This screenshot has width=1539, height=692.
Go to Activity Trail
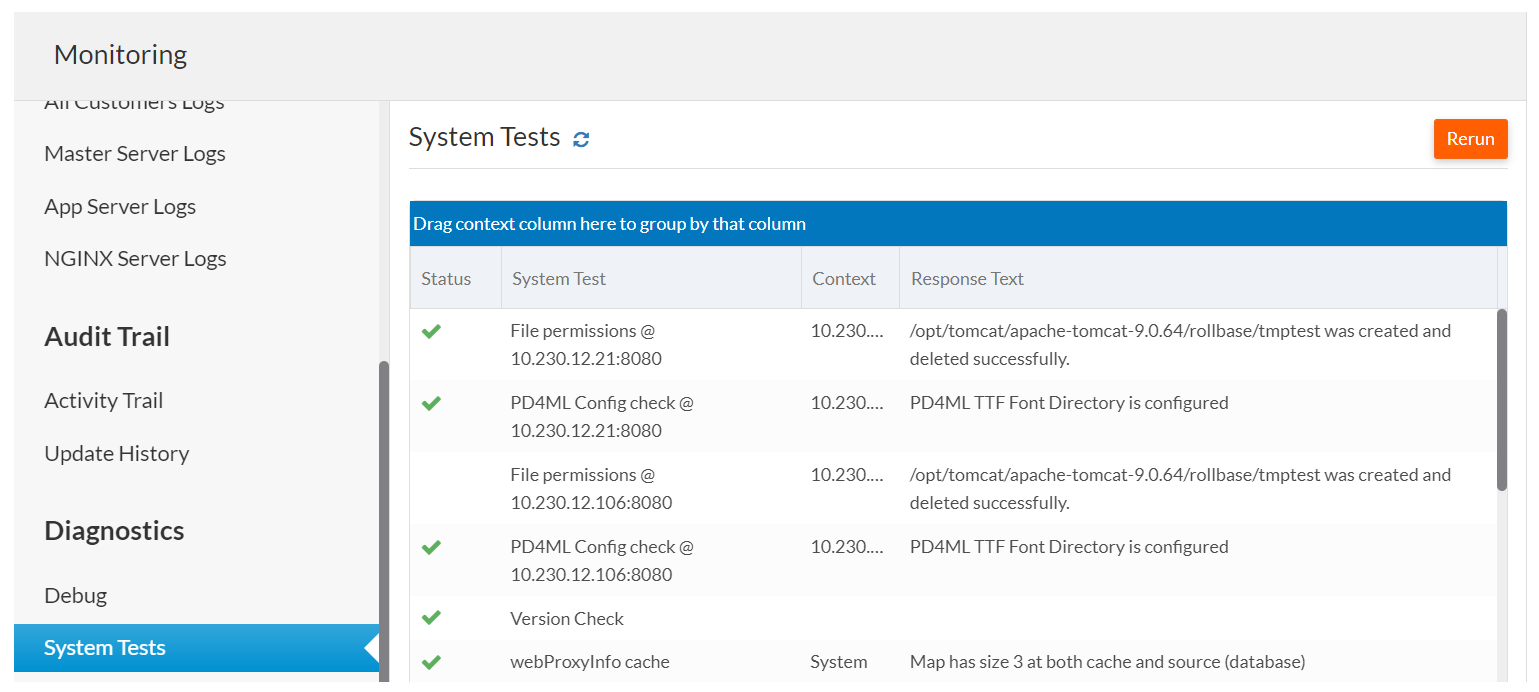pos(103,401)
